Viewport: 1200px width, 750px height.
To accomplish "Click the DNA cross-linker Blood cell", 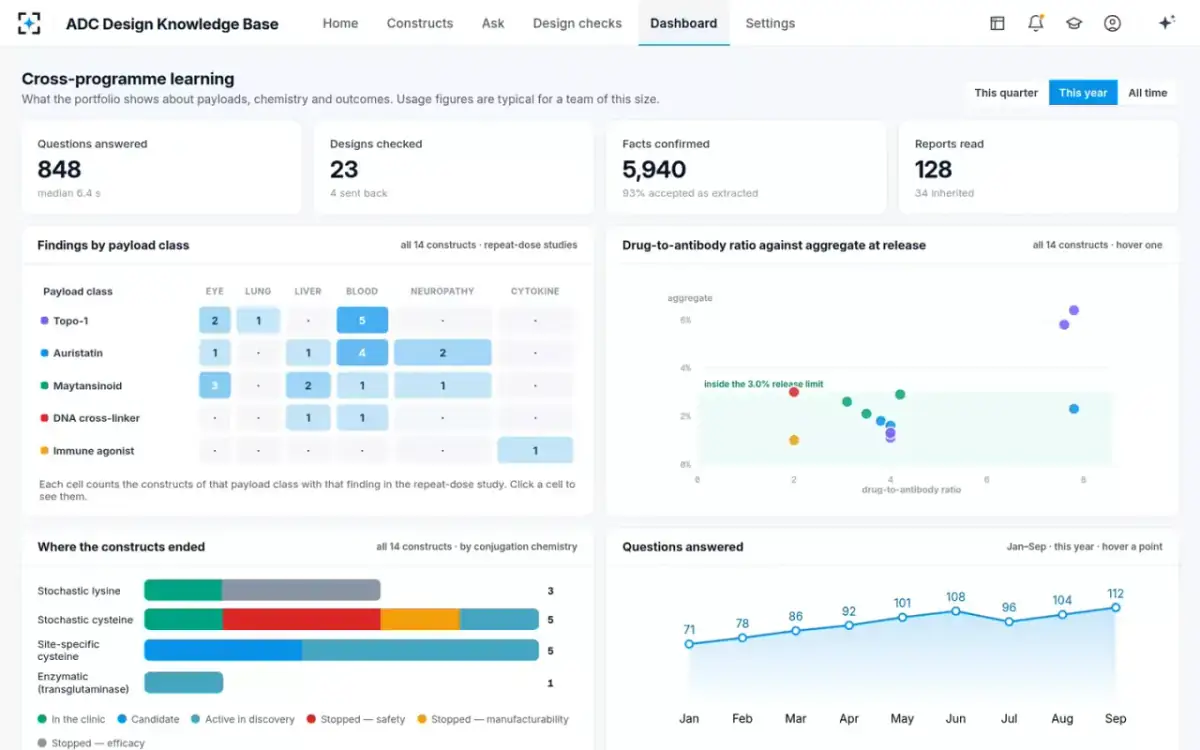I will coord(362,418).
